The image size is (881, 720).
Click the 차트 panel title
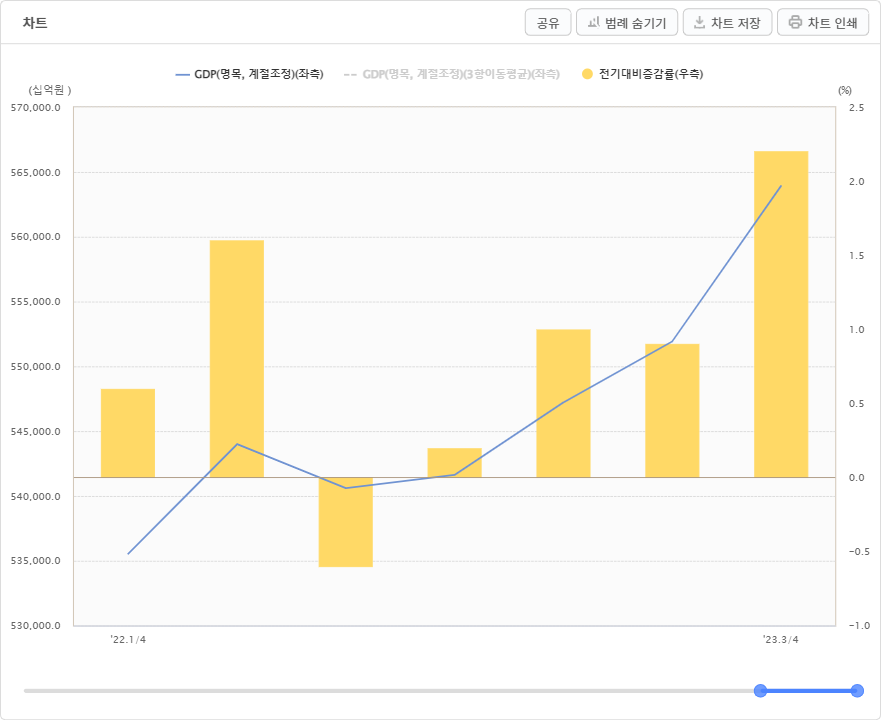[x=35, y=23]
